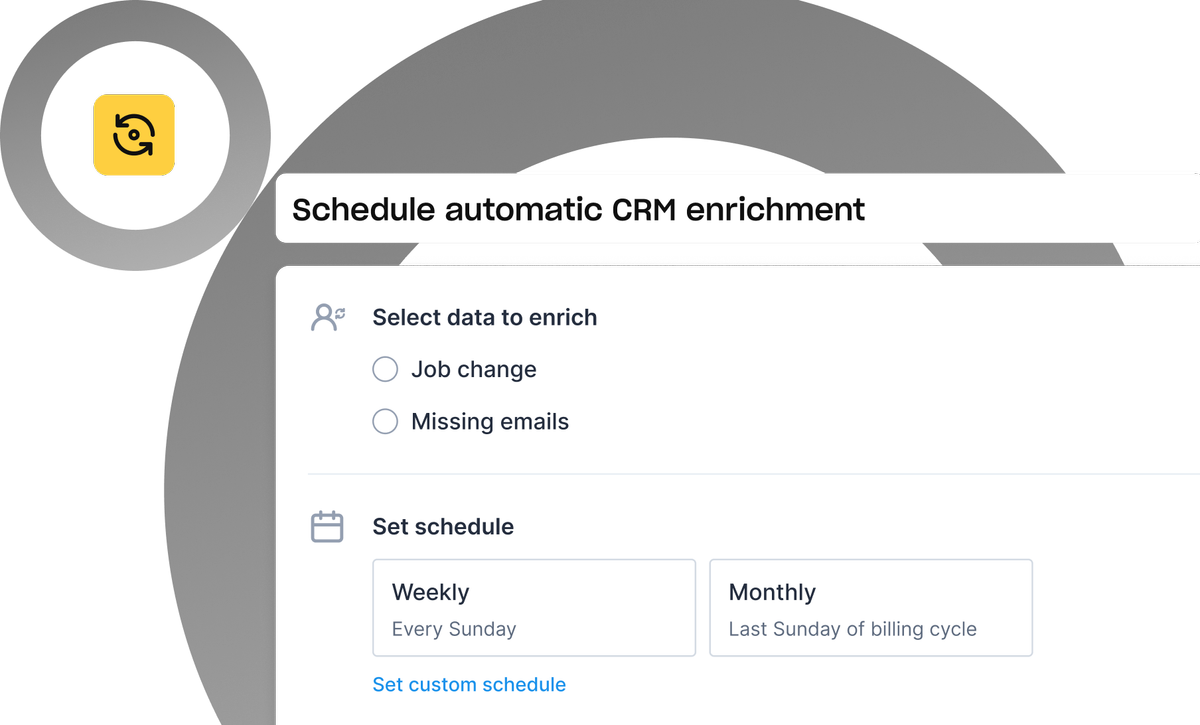The height and width of the screenshot is (725, 1200).
Task: Click the calendar icon beside Set schedule
Action: 327,527
